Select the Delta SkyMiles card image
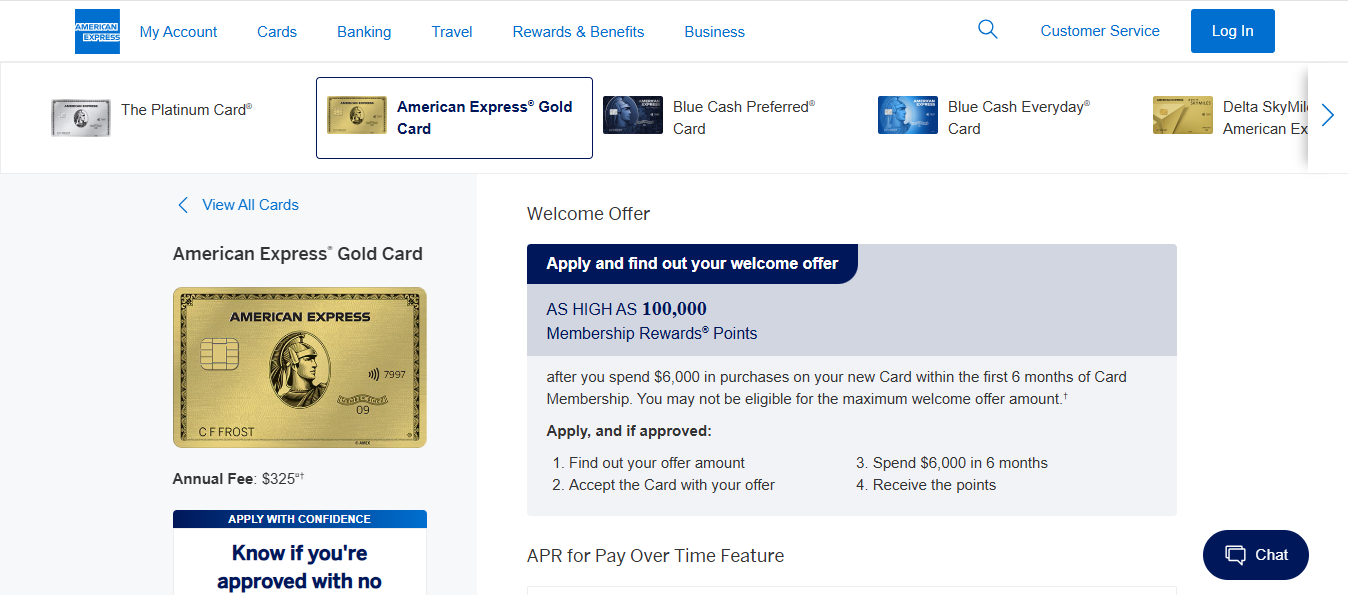1348x595 pixels. [x=1182, y=115]
